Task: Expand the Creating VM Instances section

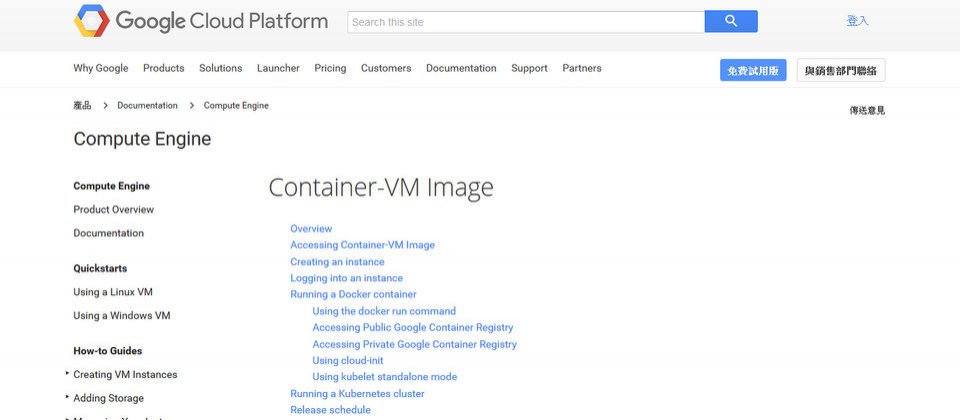Action: 67,373
